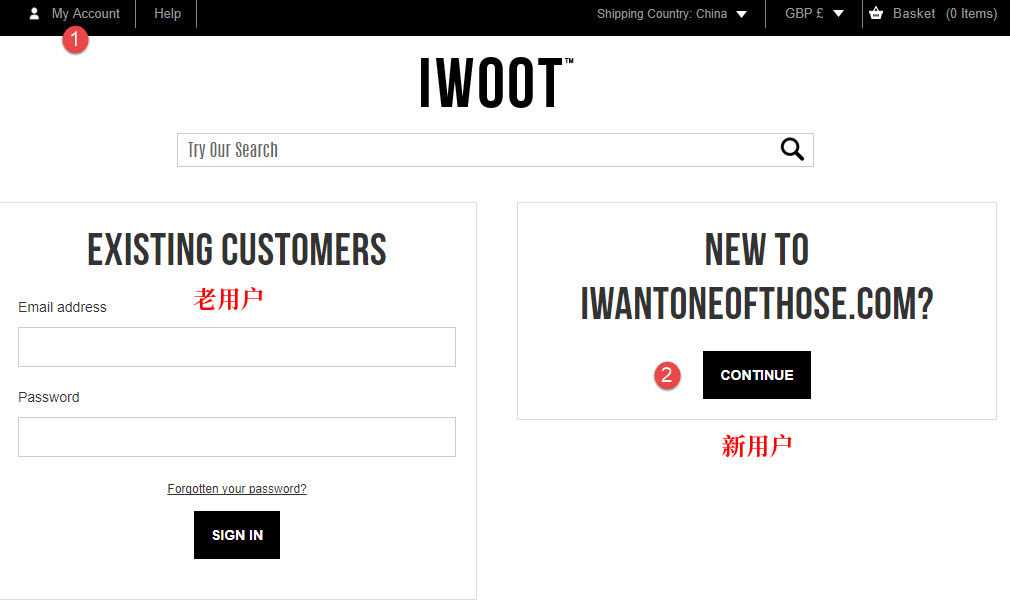Click the IWOOT logo
Screen dimensions: 1010x605
tap(495, 82)
